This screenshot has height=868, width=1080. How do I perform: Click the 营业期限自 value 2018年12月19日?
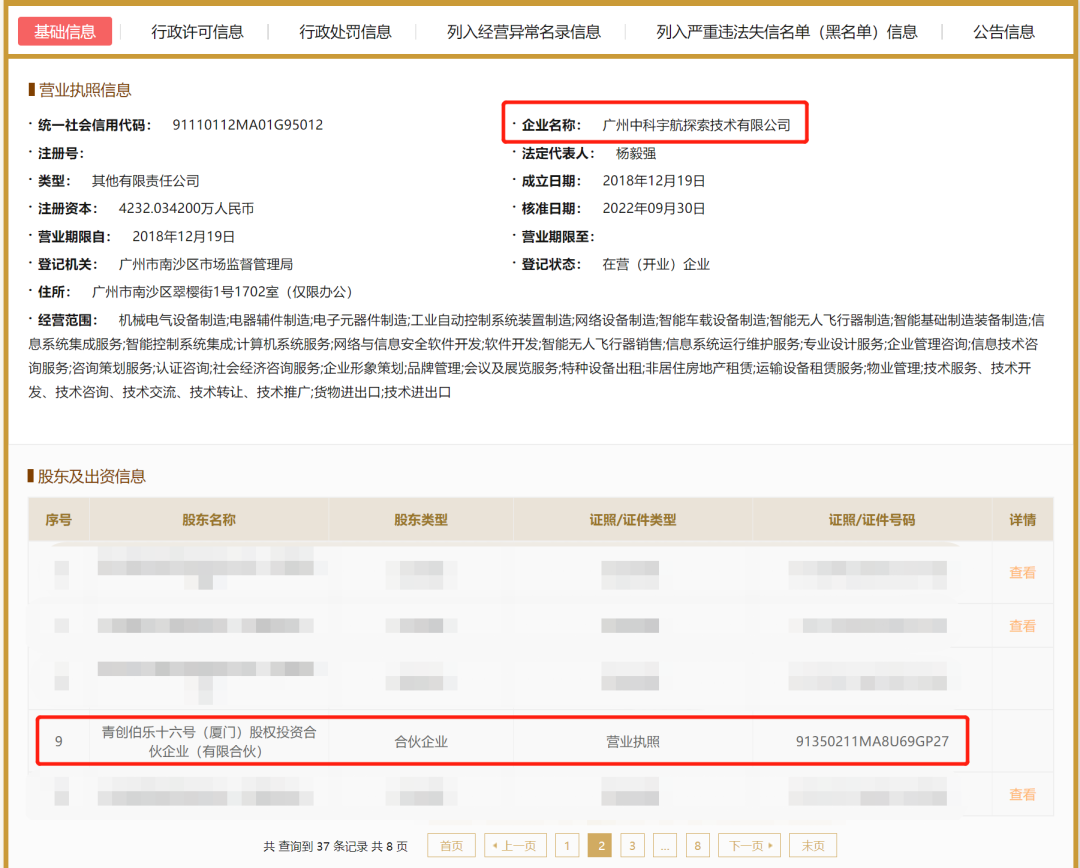coord(183,236)
